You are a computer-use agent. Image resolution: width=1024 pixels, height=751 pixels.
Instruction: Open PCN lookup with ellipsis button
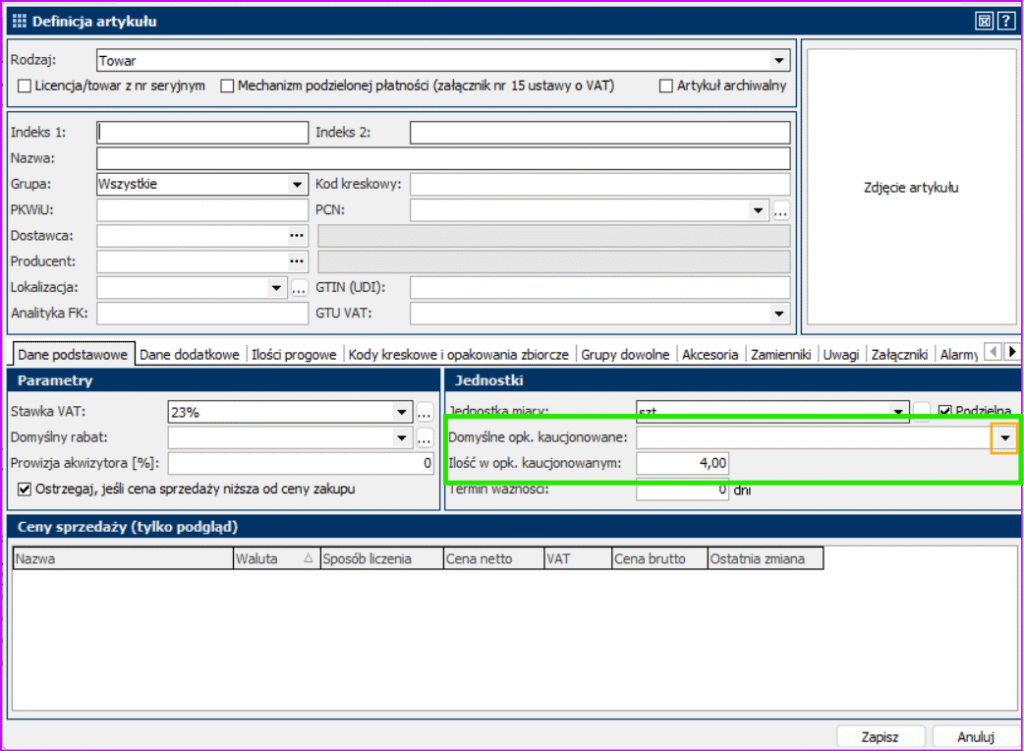tap(781, 210)
